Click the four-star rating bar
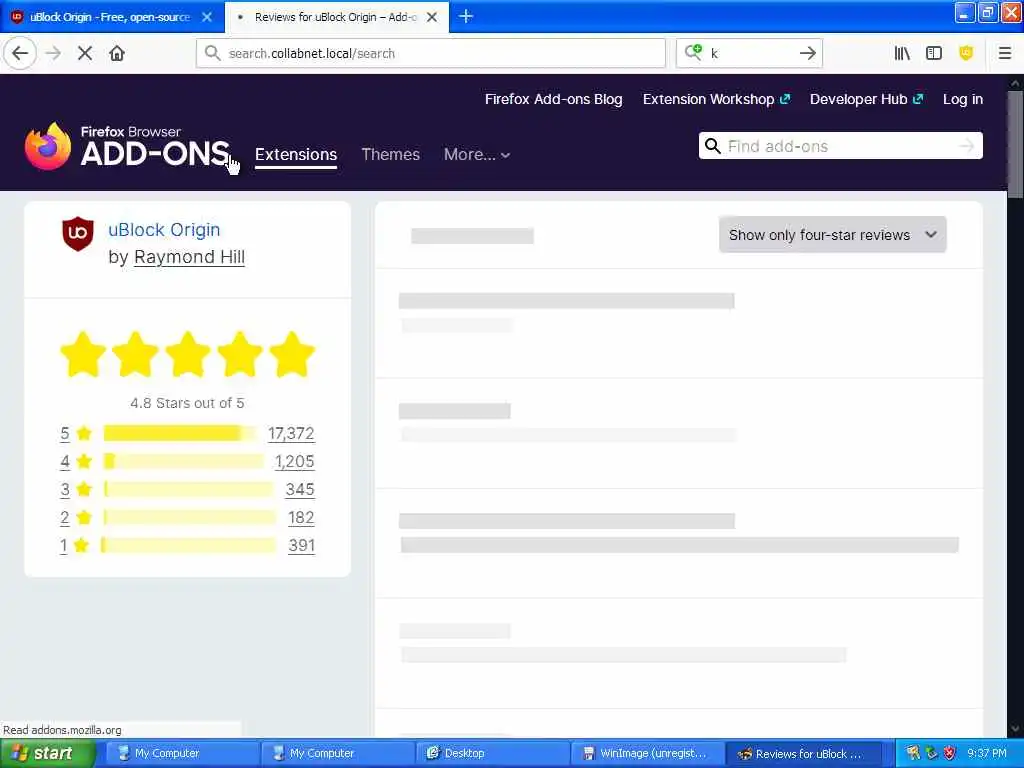Screen dimensions: 1024x768 184,461
